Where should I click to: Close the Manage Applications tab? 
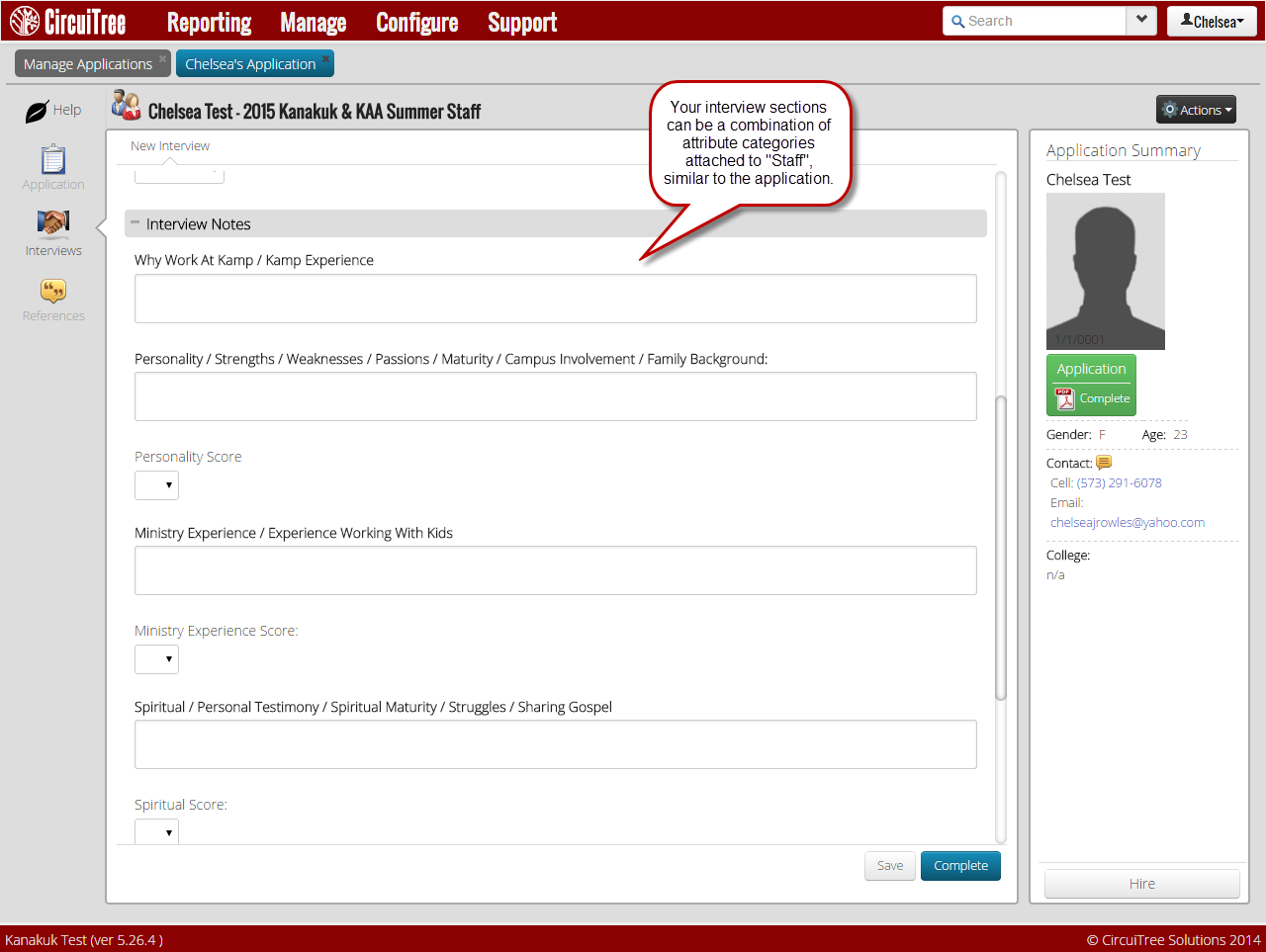pos(162,59)
